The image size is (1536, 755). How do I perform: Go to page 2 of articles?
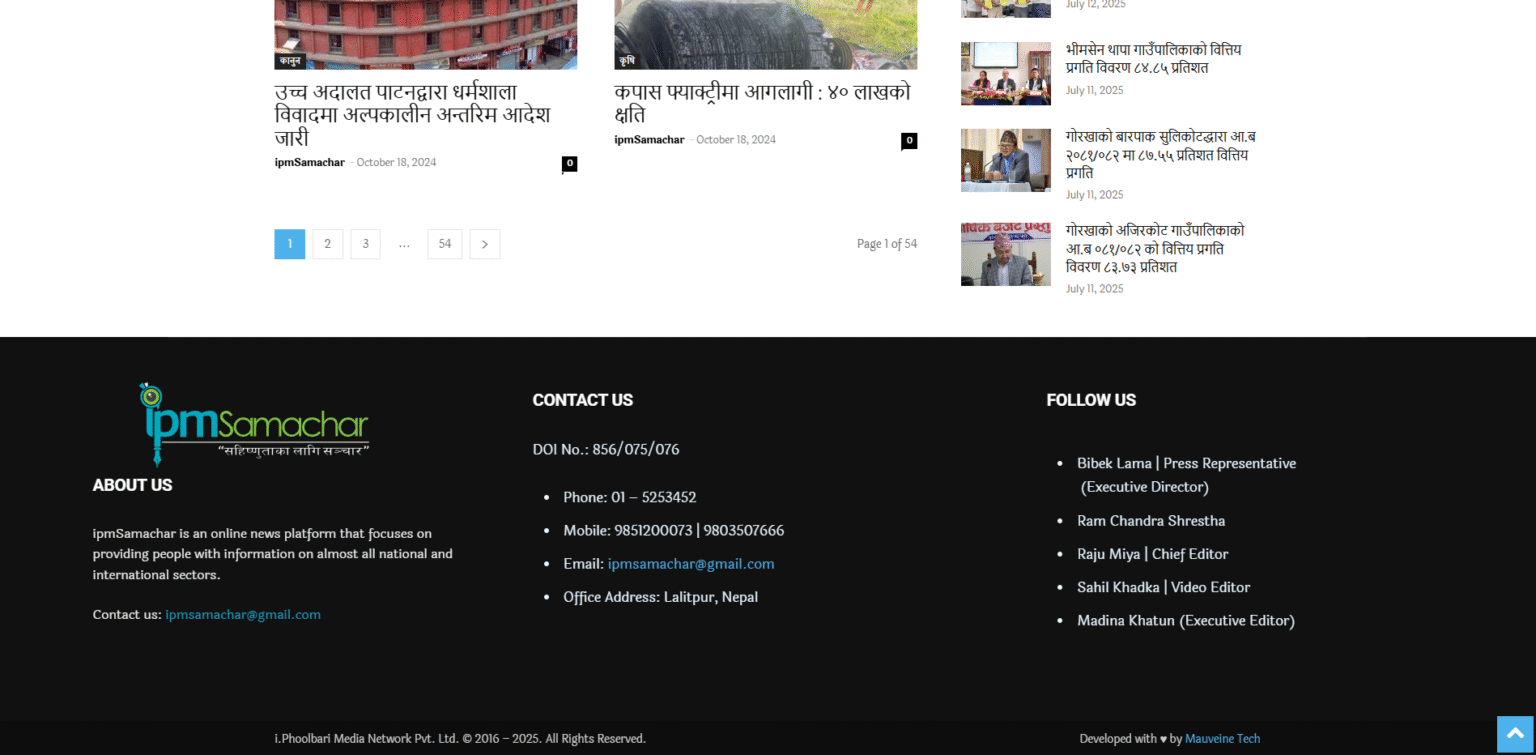tap(328, 244)
